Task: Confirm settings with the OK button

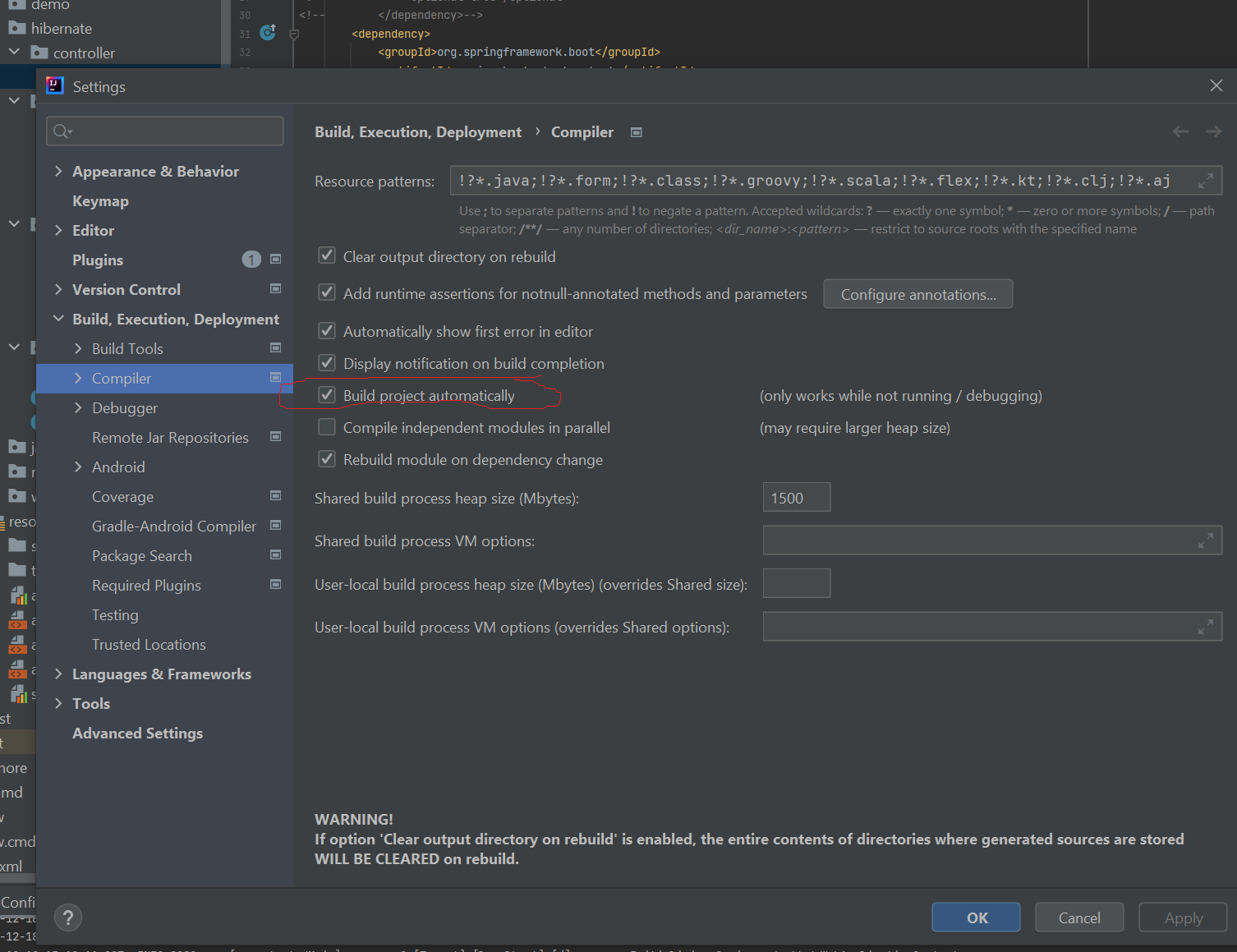Action: pos(977,918)
